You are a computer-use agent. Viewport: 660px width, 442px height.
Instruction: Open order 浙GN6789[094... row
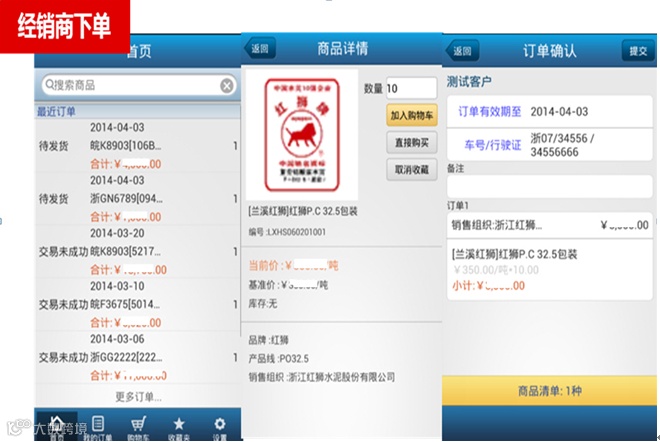pos(138,199)
